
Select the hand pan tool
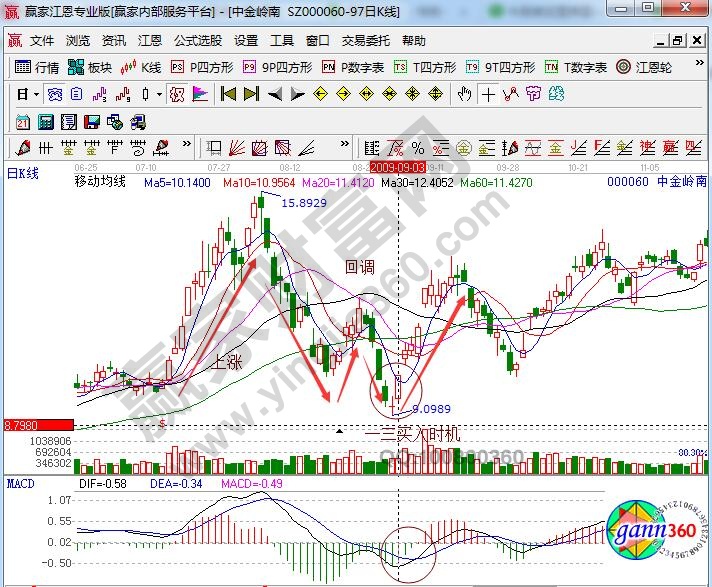[464, 94]
